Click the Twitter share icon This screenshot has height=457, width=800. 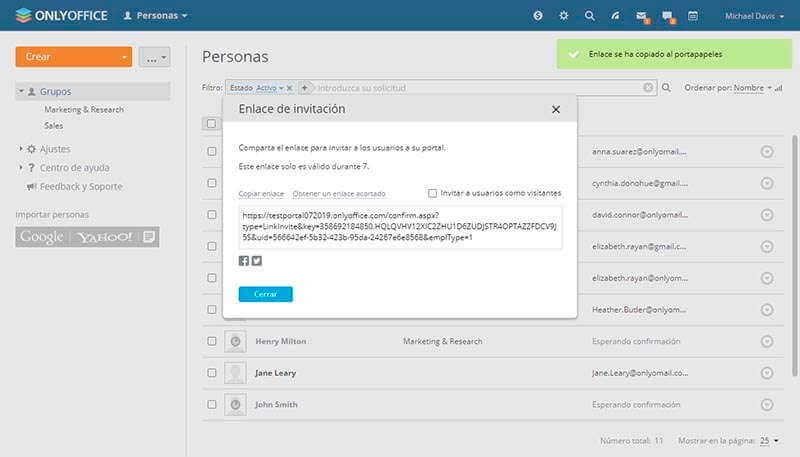tap(257, 261)
